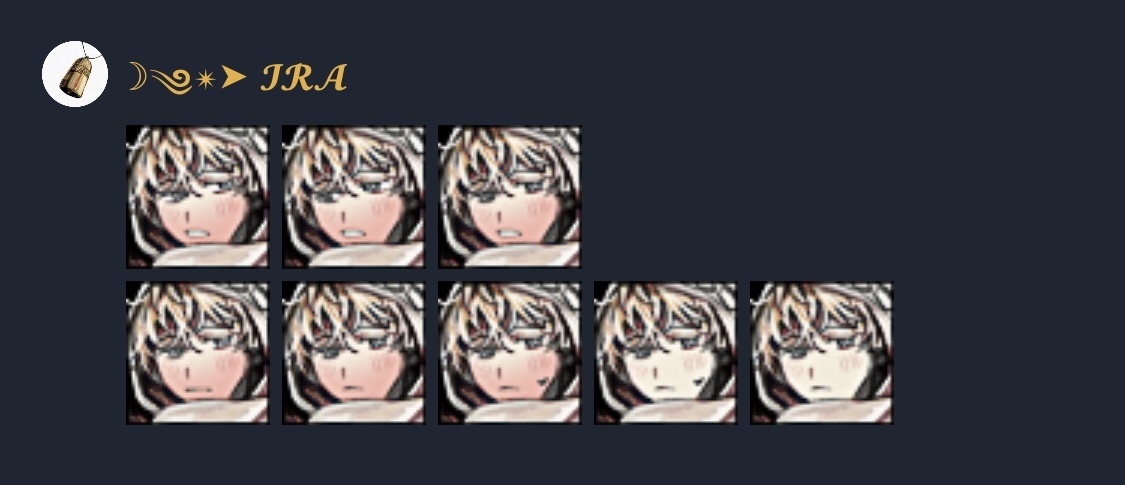This screenshot has width=1125, height=485.
Task: Select the first flat-mouth emoji in bottom row
Action: click(x=197, y=353)
